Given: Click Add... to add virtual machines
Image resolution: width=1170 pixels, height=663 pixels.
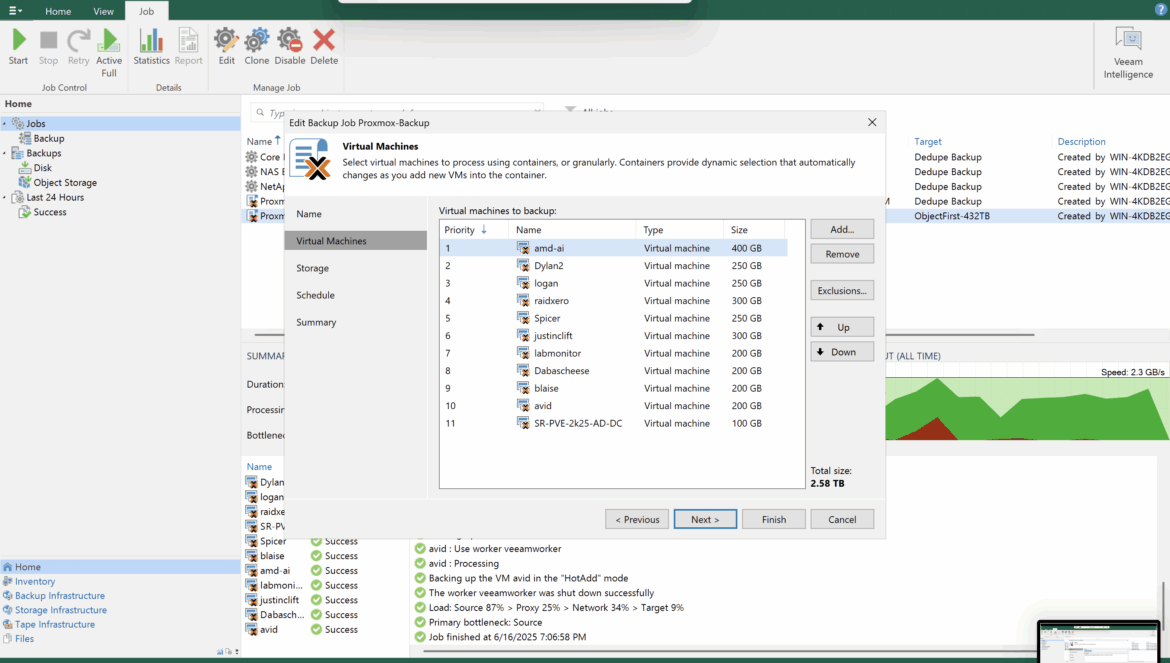Looking at the screenshot, I should click(x=842, y=229).
